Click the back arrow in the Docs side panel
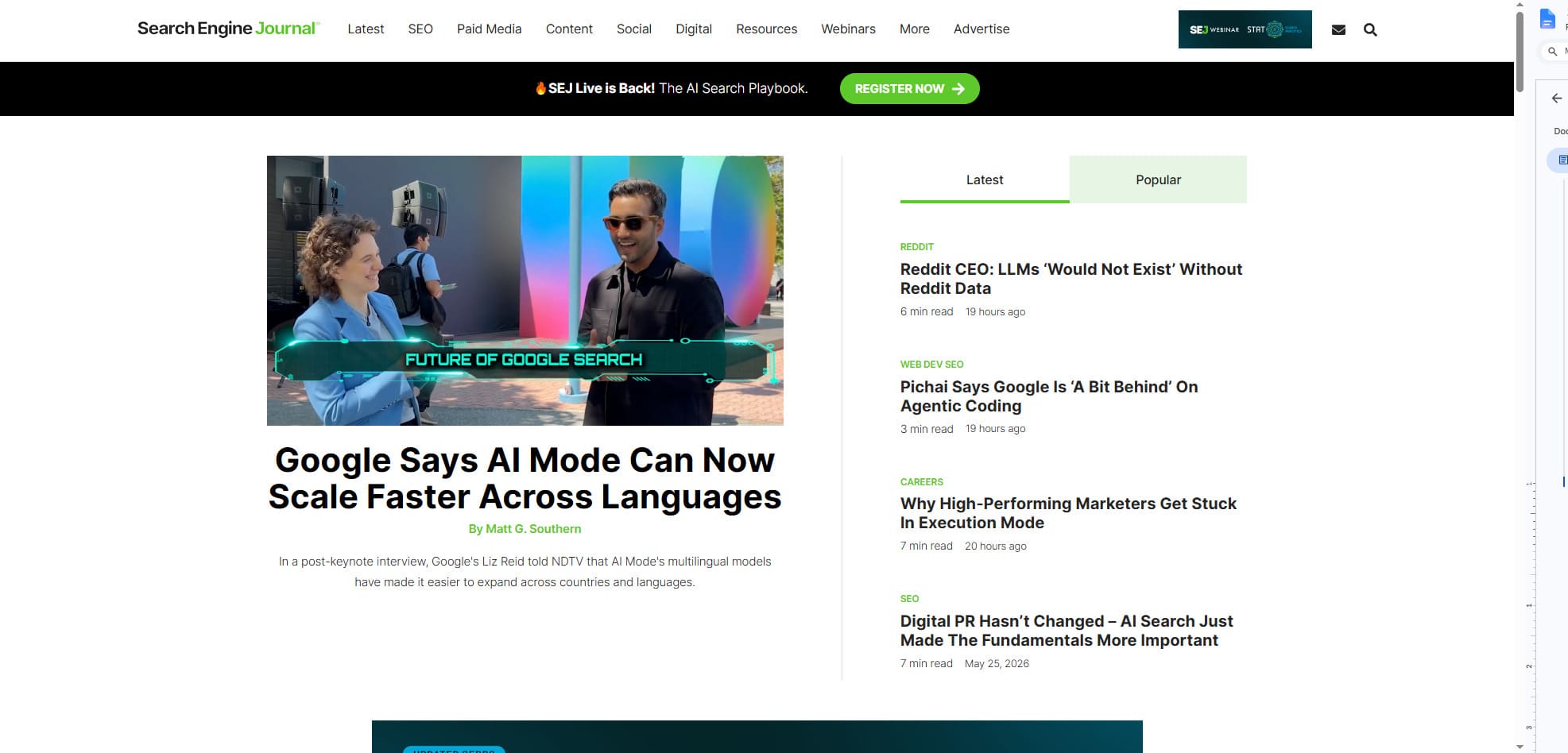This screenshot has height=753, width=1568. [x=1556, y=98]
